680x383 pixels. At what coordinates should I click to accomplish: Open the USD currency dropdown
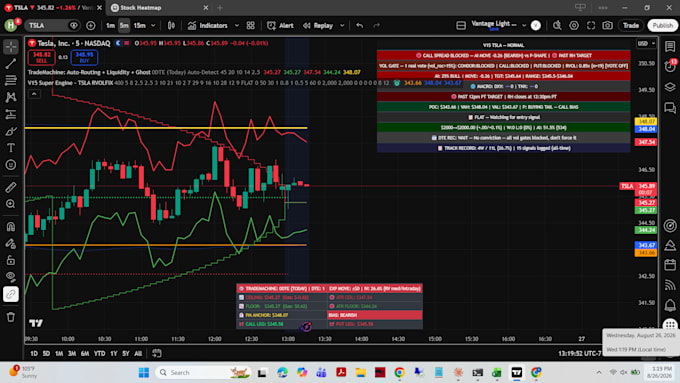pos(646,43)
